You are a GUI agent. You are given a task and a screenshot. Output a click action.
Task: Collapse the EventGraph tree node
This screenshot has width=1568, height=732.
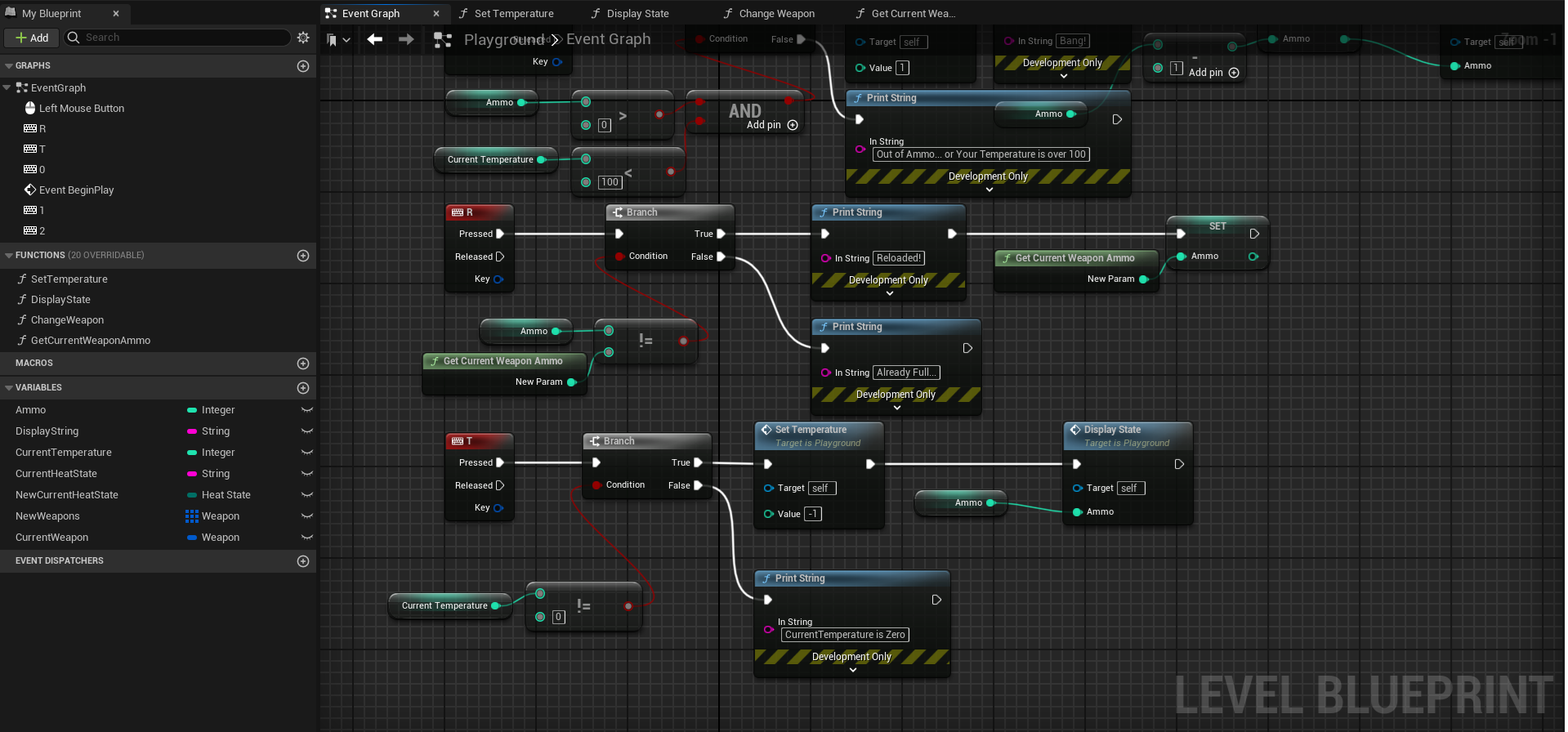[7, 88]
